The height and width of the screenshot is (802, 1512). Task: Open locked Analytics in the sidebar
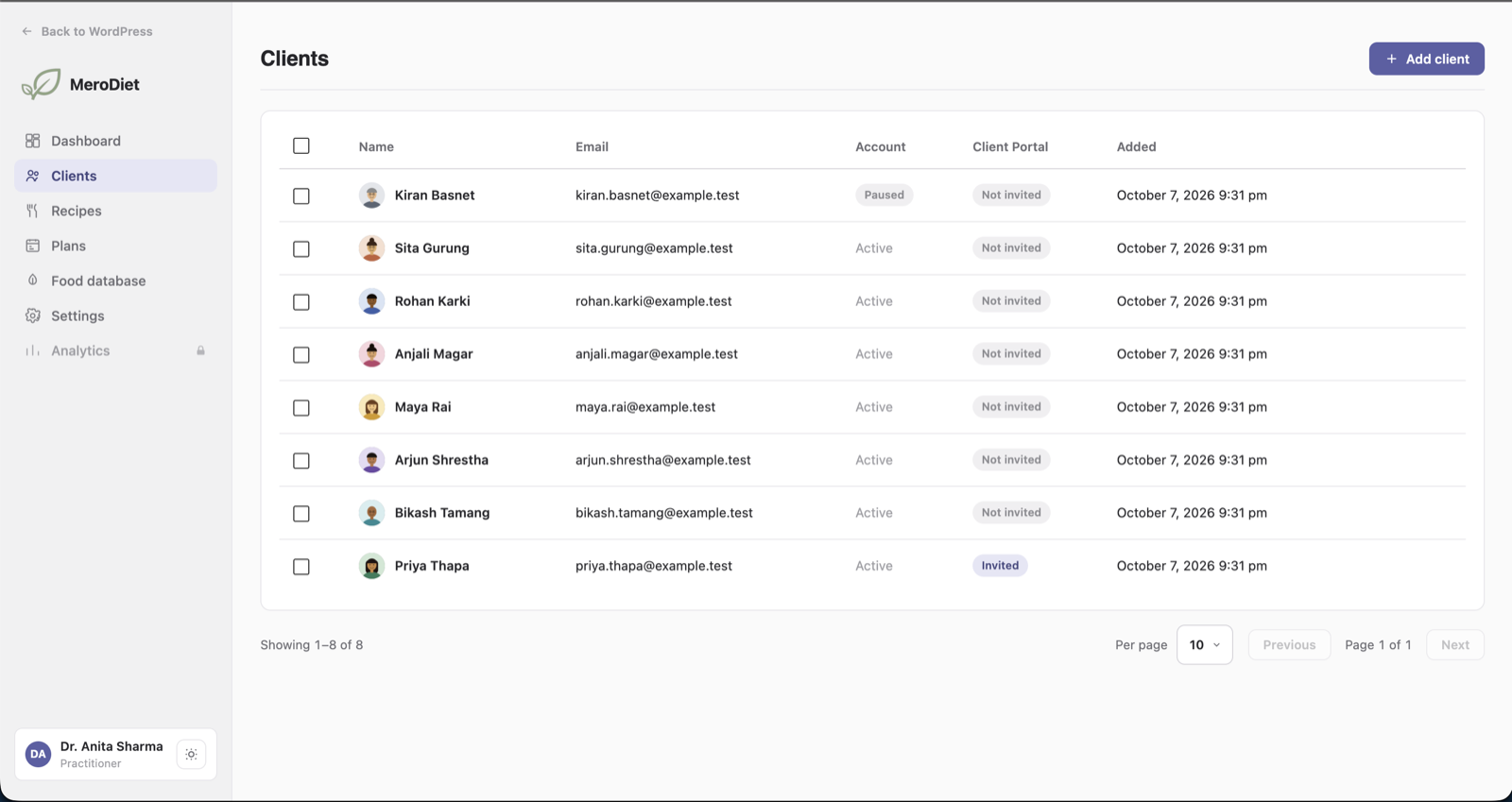coord(115,350)
